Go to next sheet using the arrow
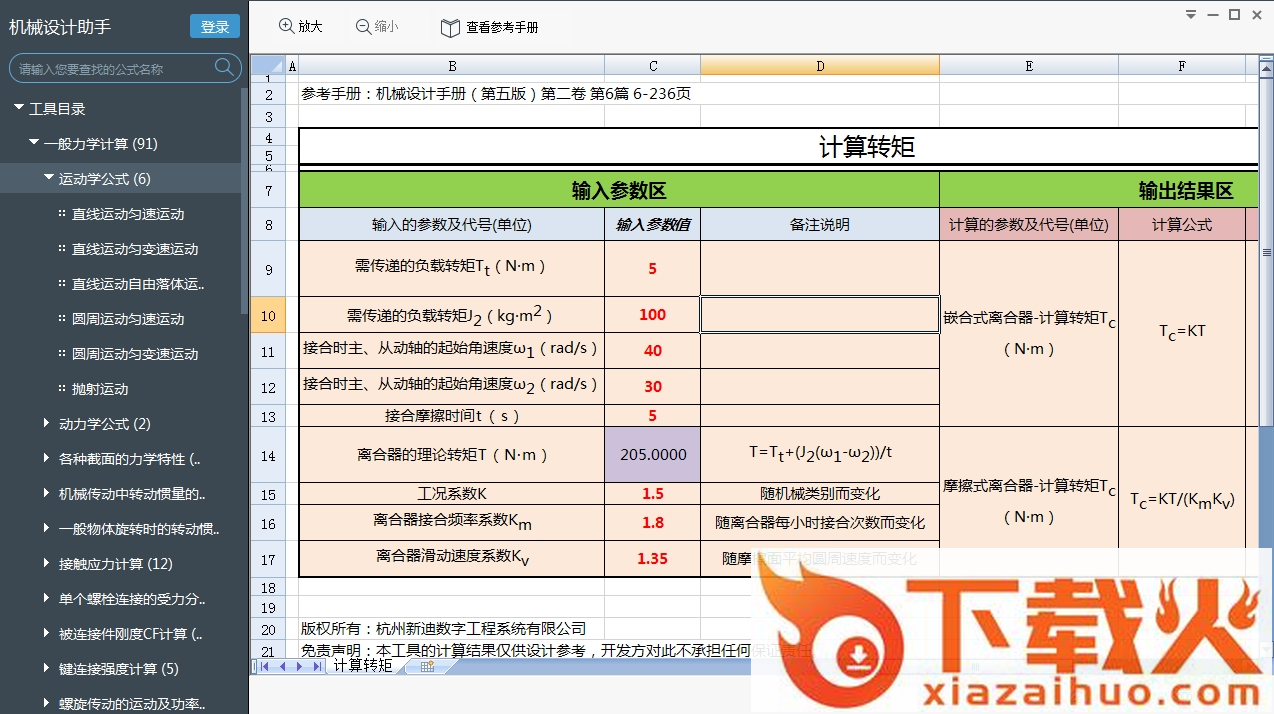 tap(298, 666)
